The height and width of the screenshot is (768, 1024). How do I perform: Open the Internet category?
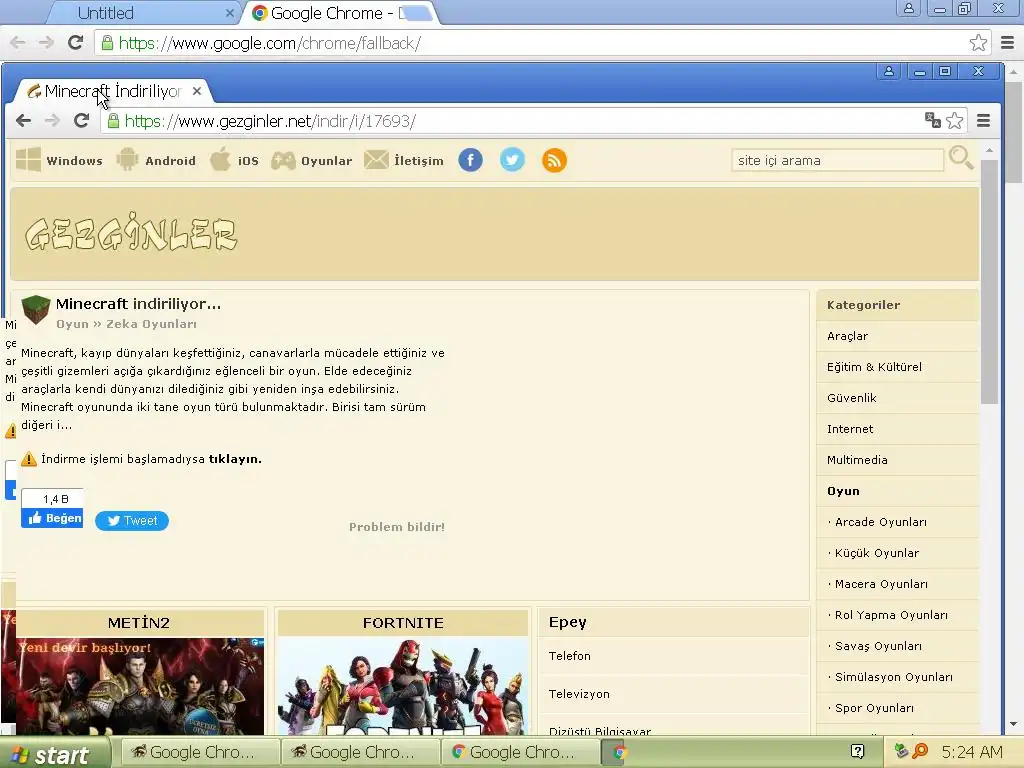point(850,429)
